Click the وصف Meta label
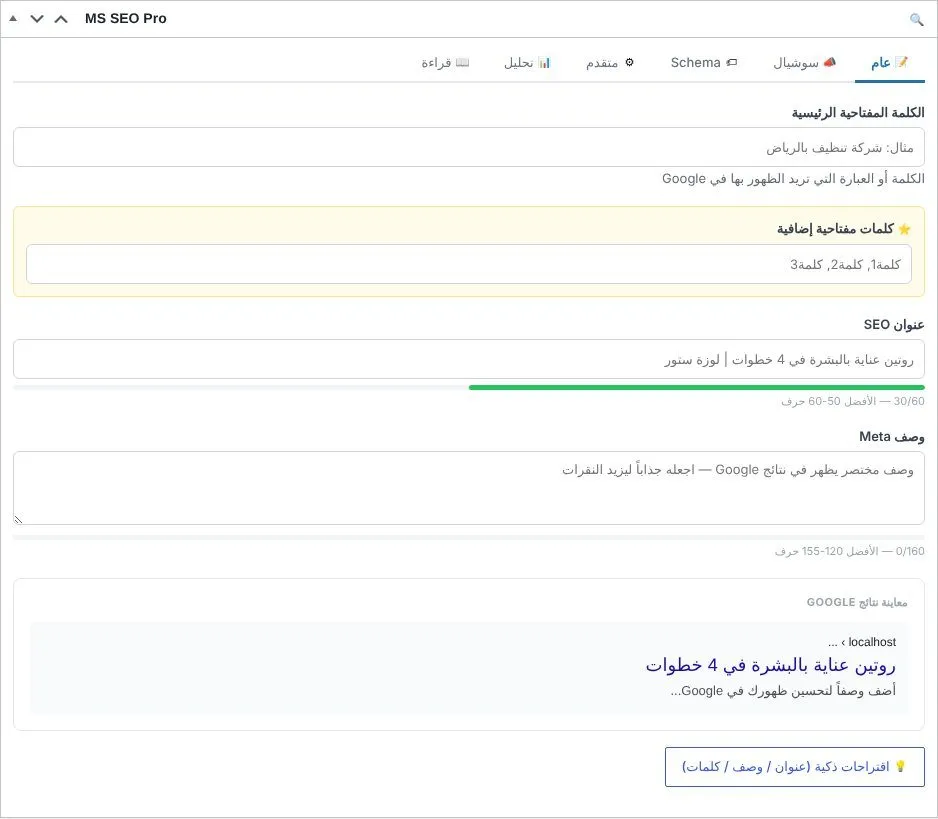Viewport: 938px width, 819px height. pos(892,437)
